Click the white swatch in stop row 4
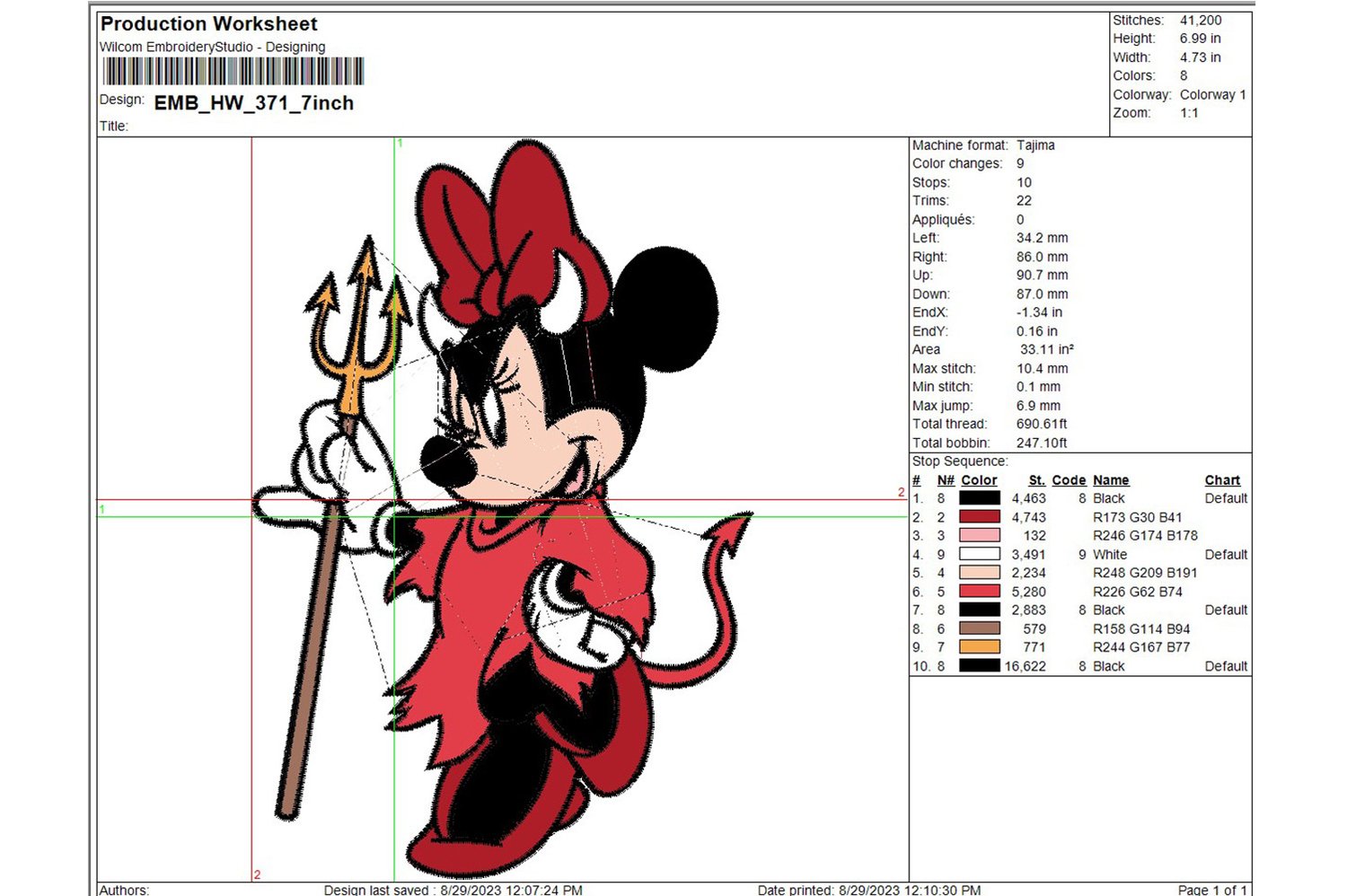Image resolution: width=1347 pixels, height=896 pixels. coord(980,554)
